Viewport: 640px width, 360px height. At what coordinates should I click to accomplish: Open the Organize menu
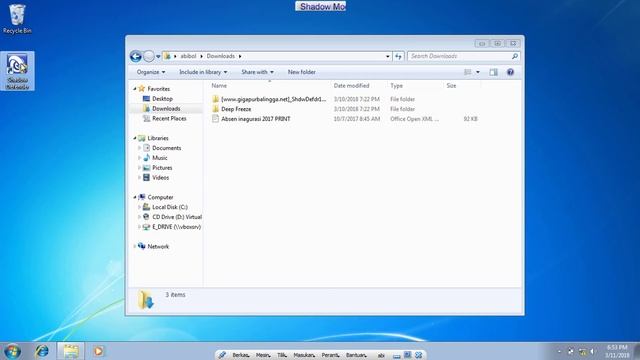coord(151,72)
